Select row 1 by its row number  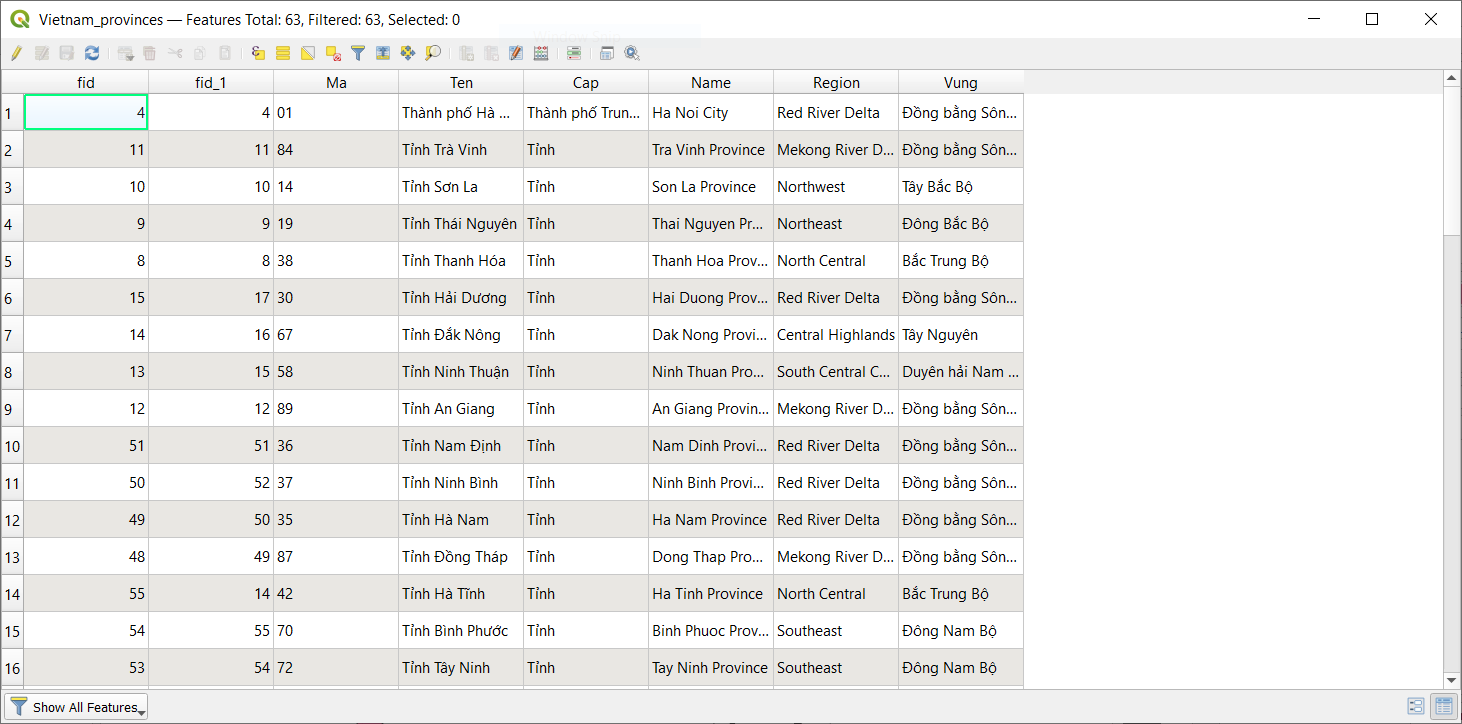tap(12, 113)
